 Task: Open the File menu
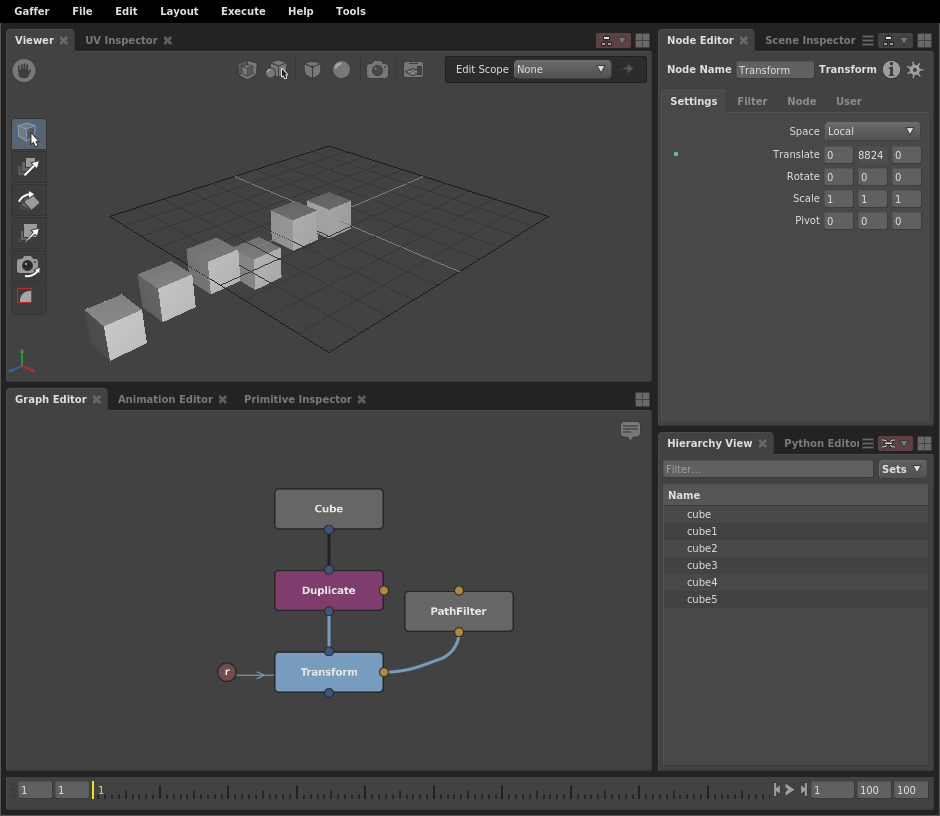[x=82, y=11]
